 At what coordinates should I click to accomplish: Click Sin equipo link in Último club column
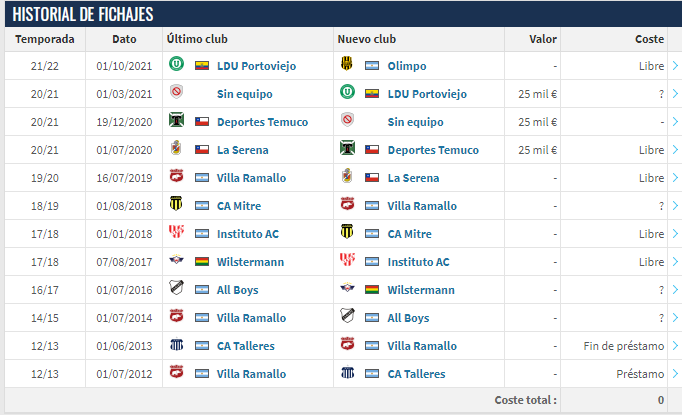coord(244,94)
